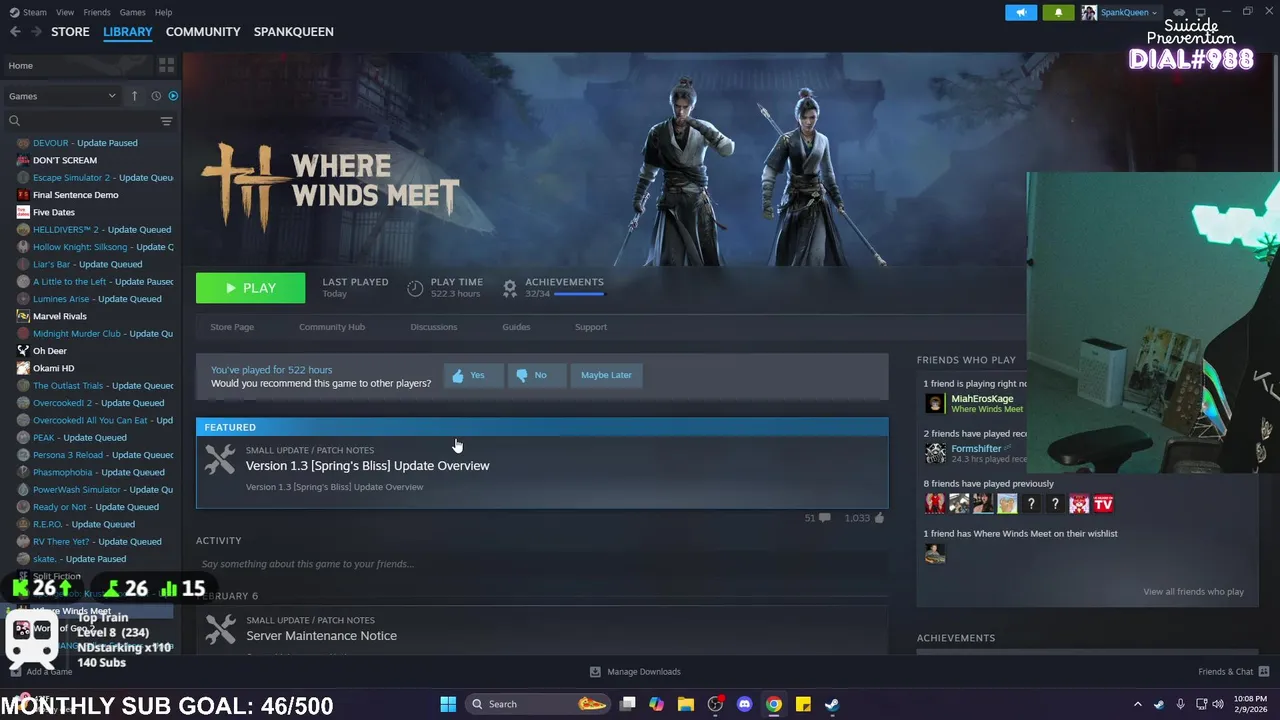The image size is (1280, 720).
Task: Click the play time clock icon
Action: point(415,288)
